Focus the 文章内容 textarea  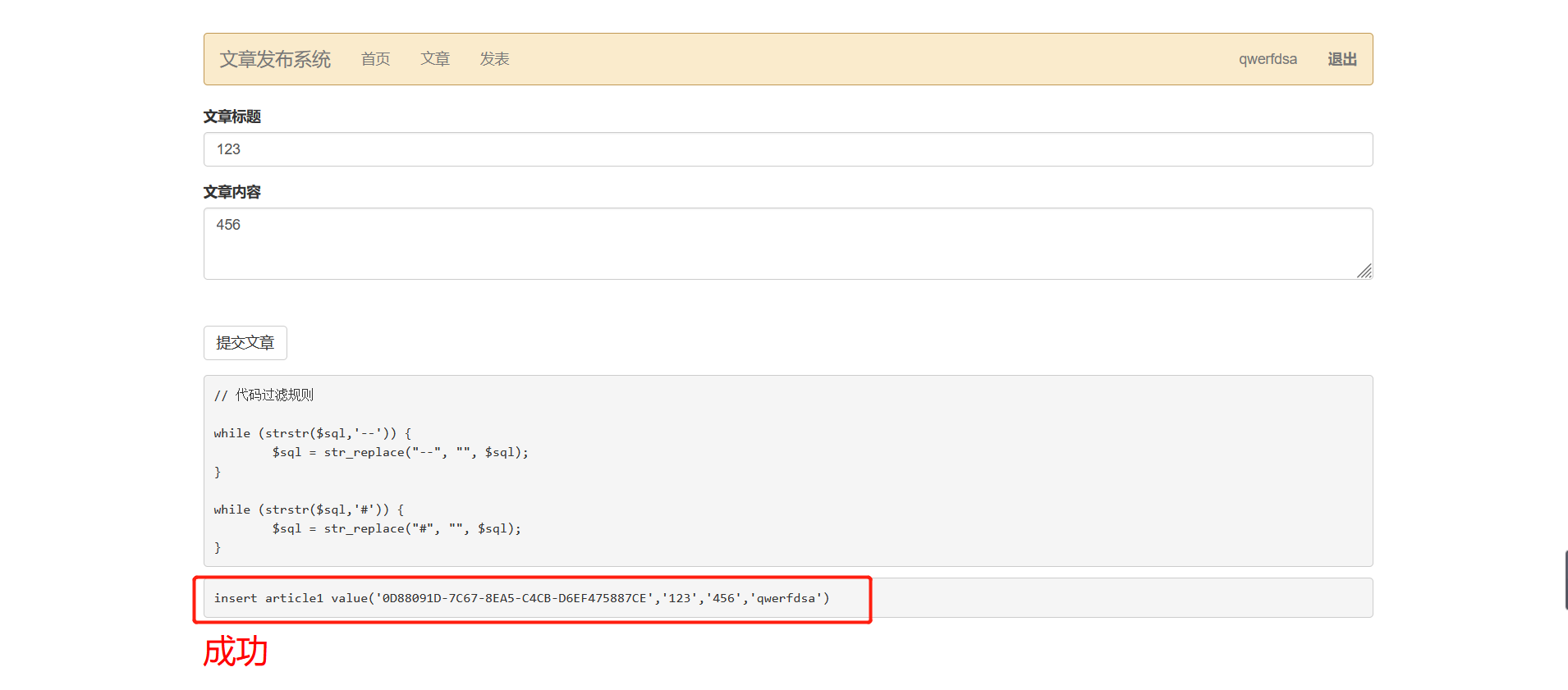[788, 244]
